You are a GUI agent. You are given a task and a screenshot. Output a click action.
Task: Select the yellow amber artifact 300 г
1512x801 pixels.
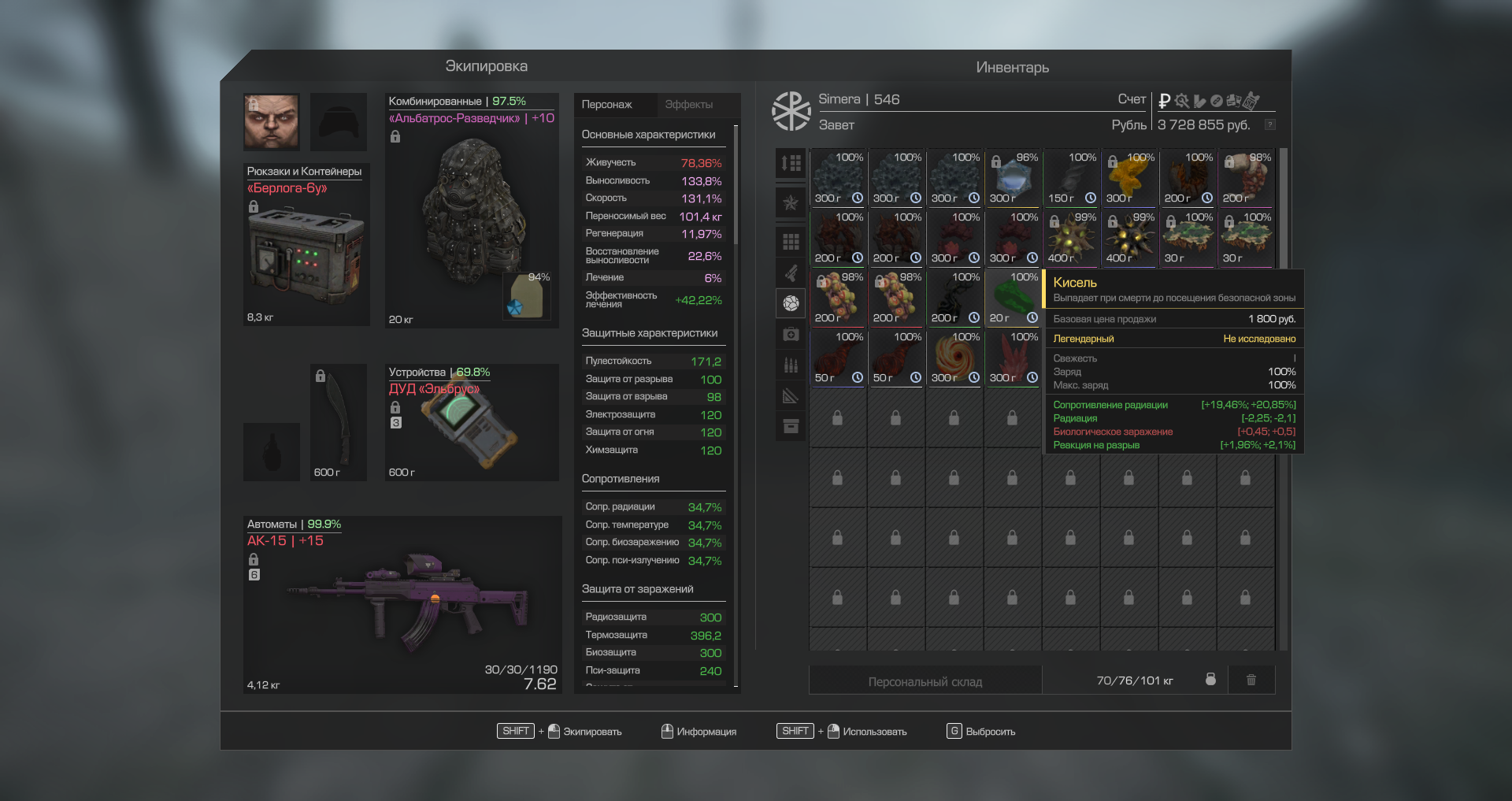point(1129,178)
